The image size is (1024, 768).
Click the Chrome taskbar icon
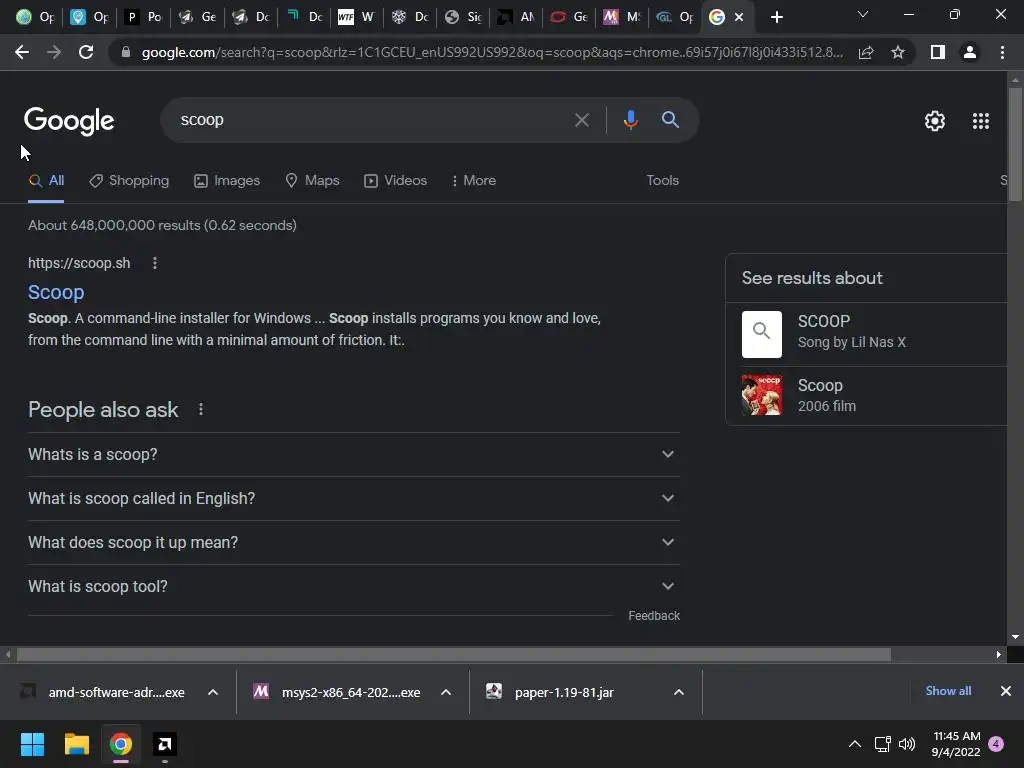click(121, 744)
